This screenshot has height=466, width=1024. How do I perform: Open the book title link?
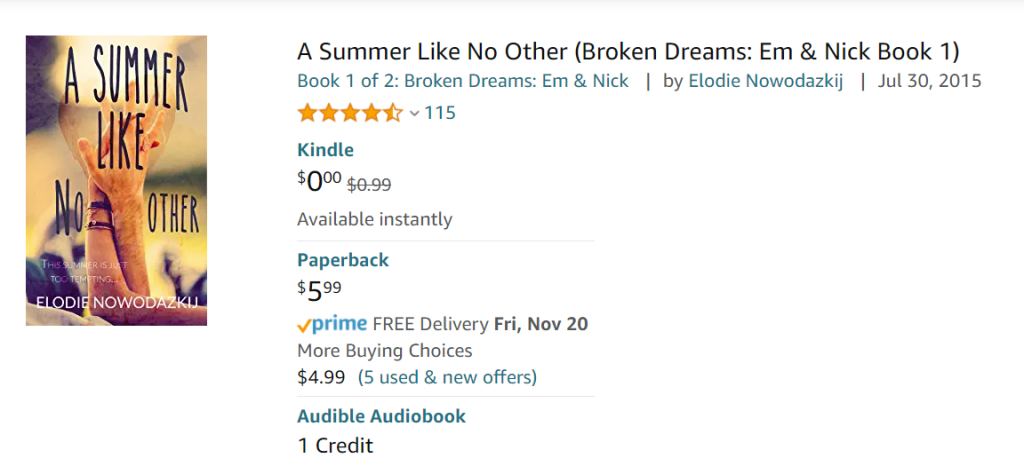click(628, 51)
